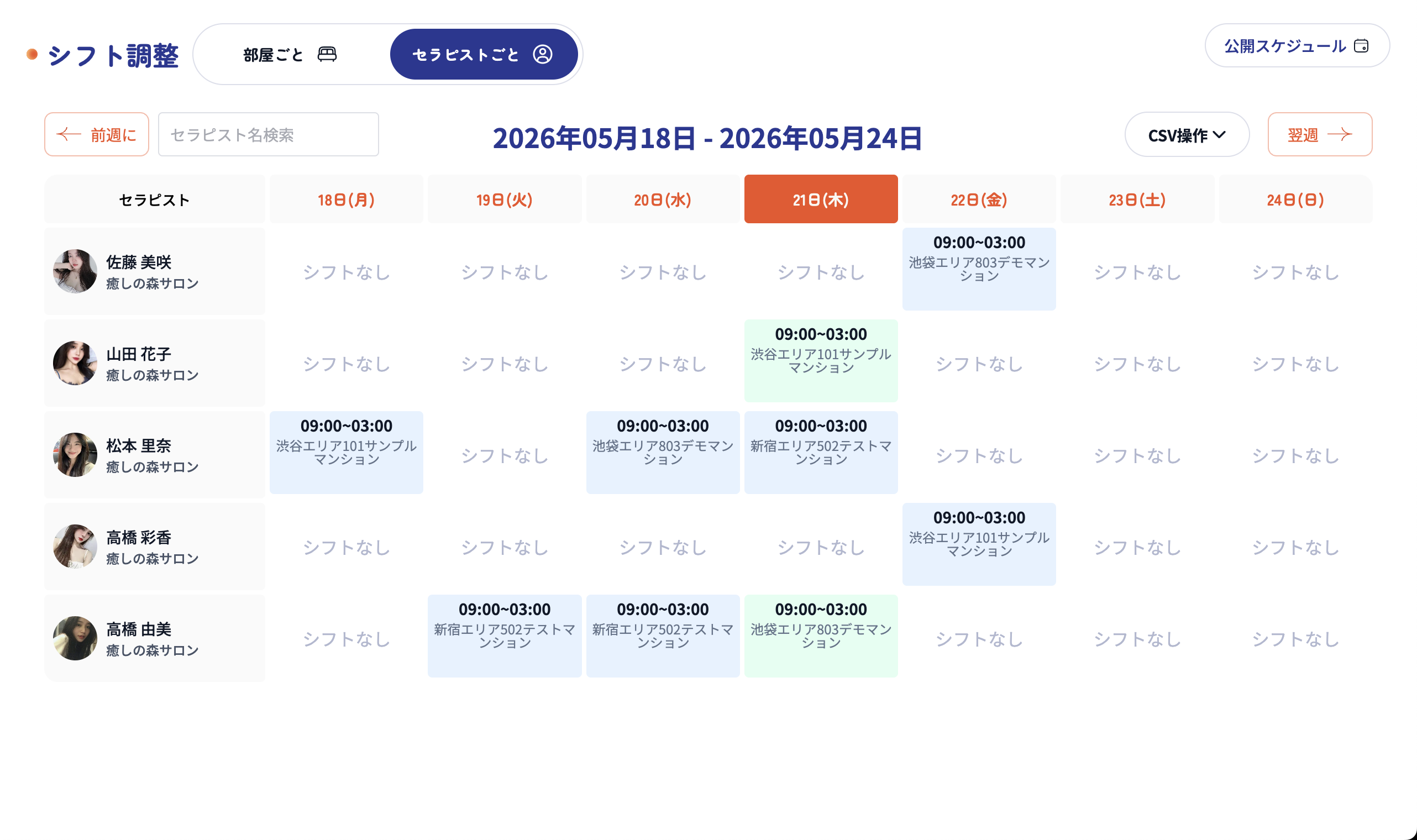Click the 18日(月) column header
The width and height of the screenshot is (1417, 840).
point(347,200)
